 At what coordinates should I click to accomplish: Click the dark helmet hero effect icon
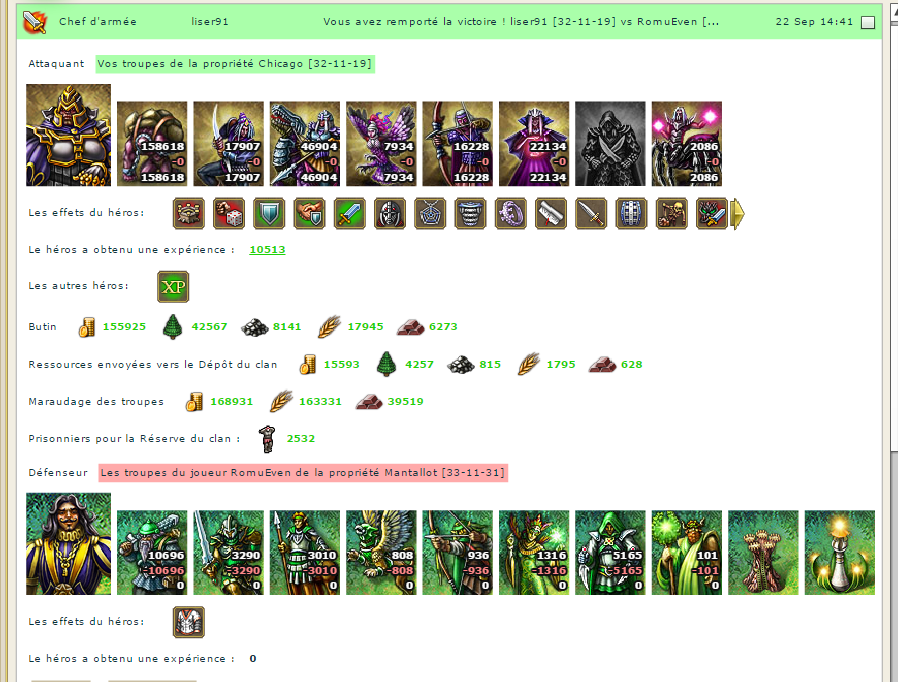click(x=390, y=214)
